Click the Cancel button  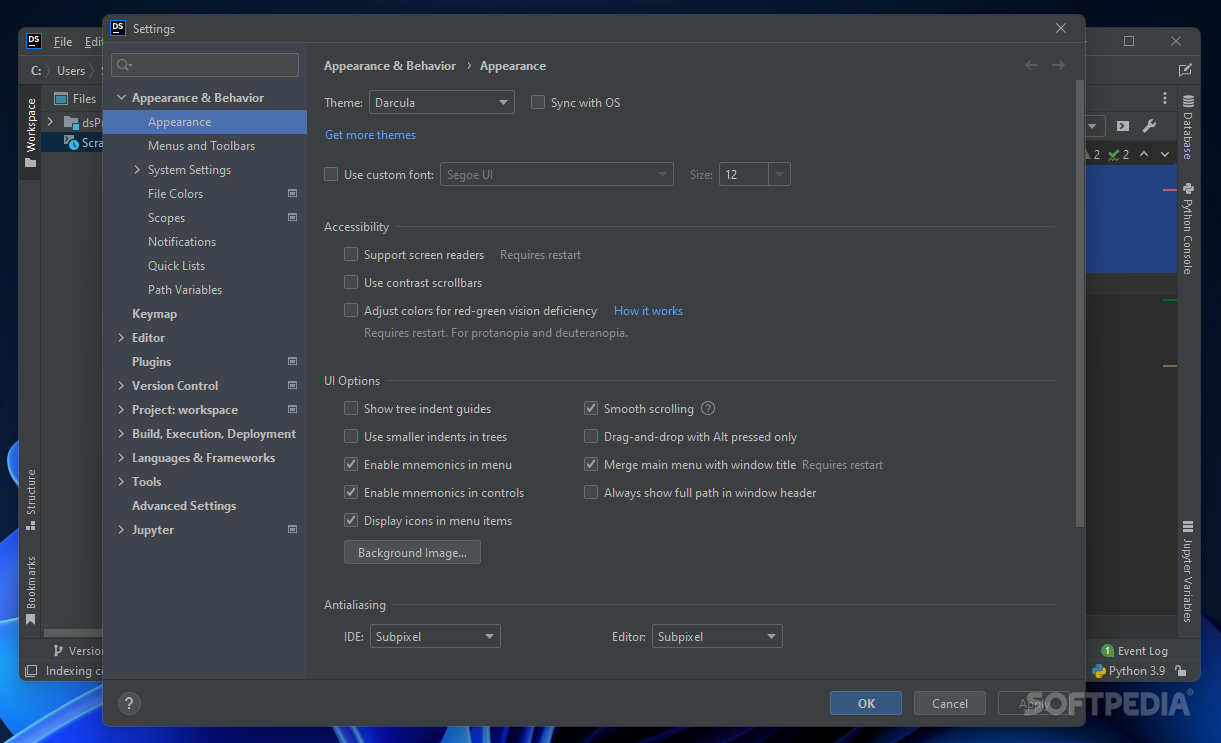(x=950, y=703)
